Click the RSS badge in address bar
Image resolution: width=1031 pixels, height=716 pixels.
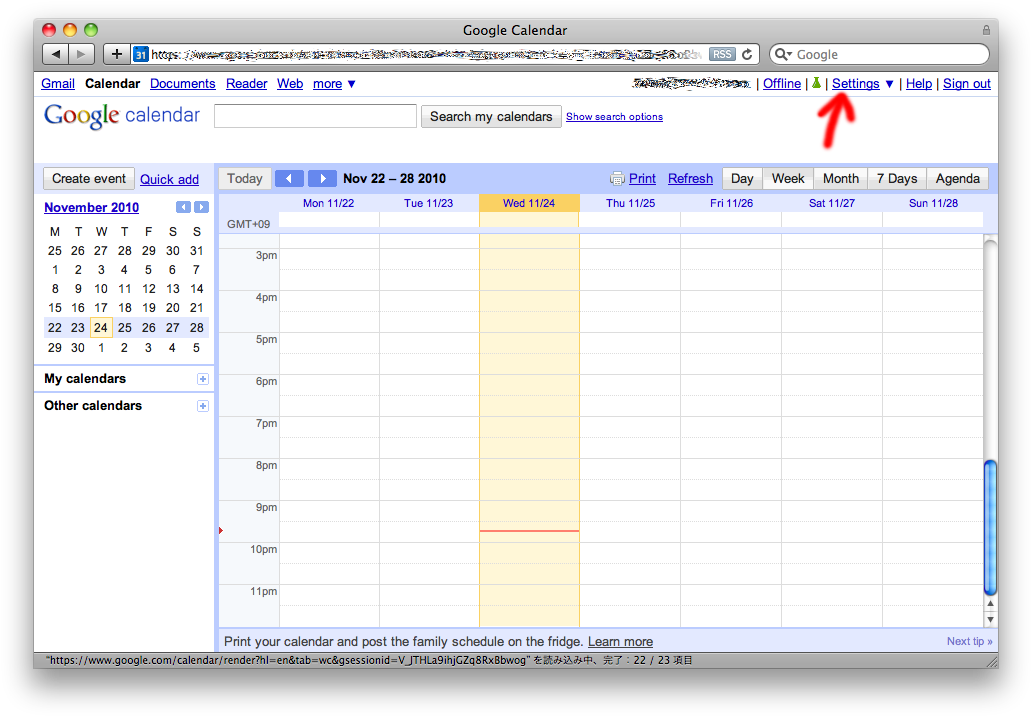point(722,54)
